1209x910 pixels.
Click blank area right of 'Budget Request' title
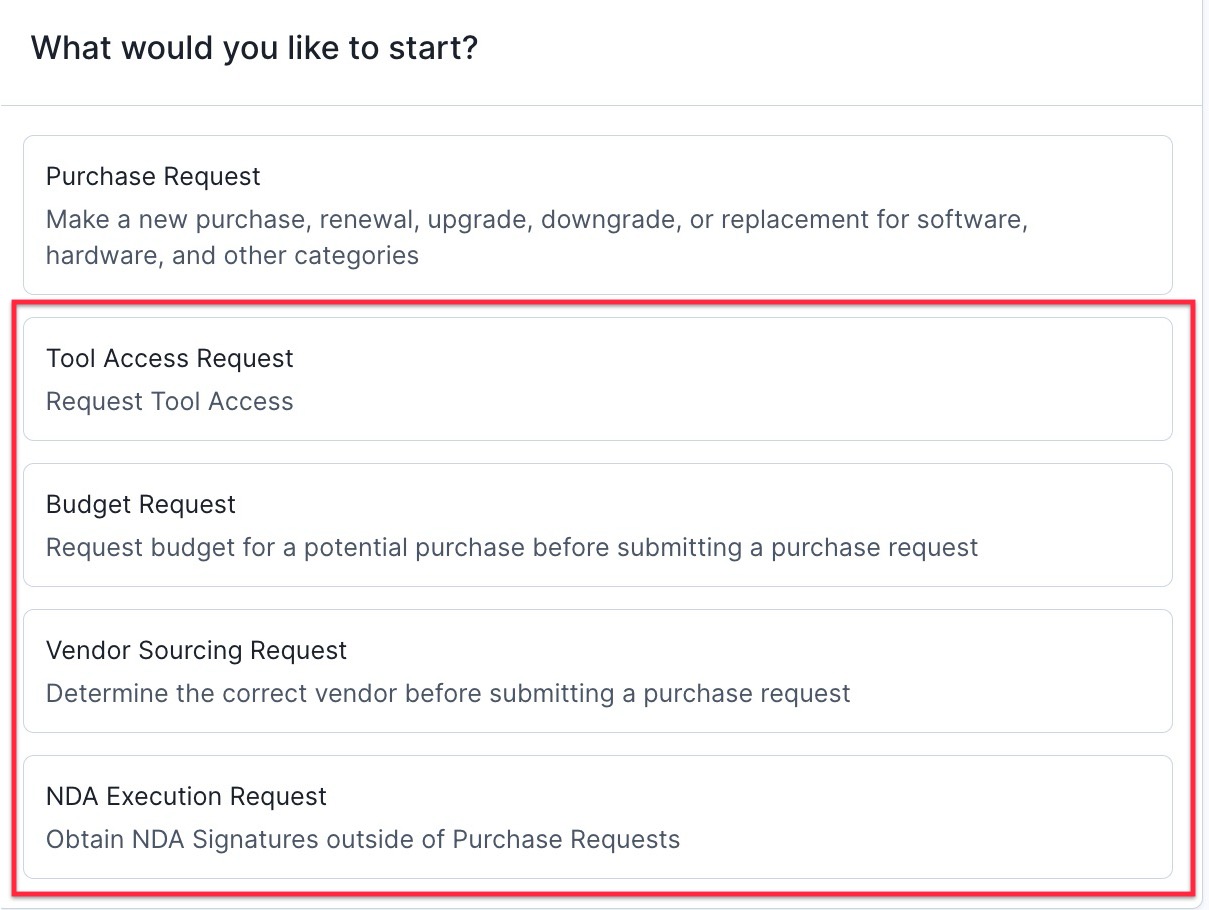click(700, 505)
